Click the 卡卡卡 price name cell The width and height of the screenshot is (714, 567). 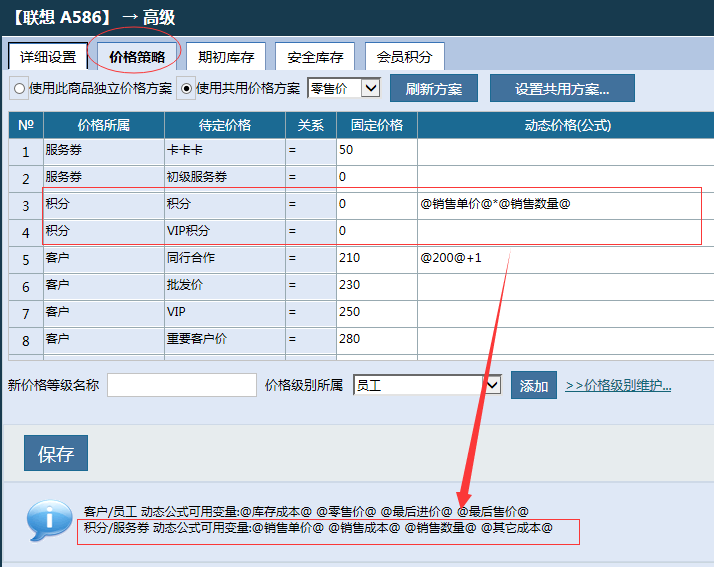tap(225, 152)
